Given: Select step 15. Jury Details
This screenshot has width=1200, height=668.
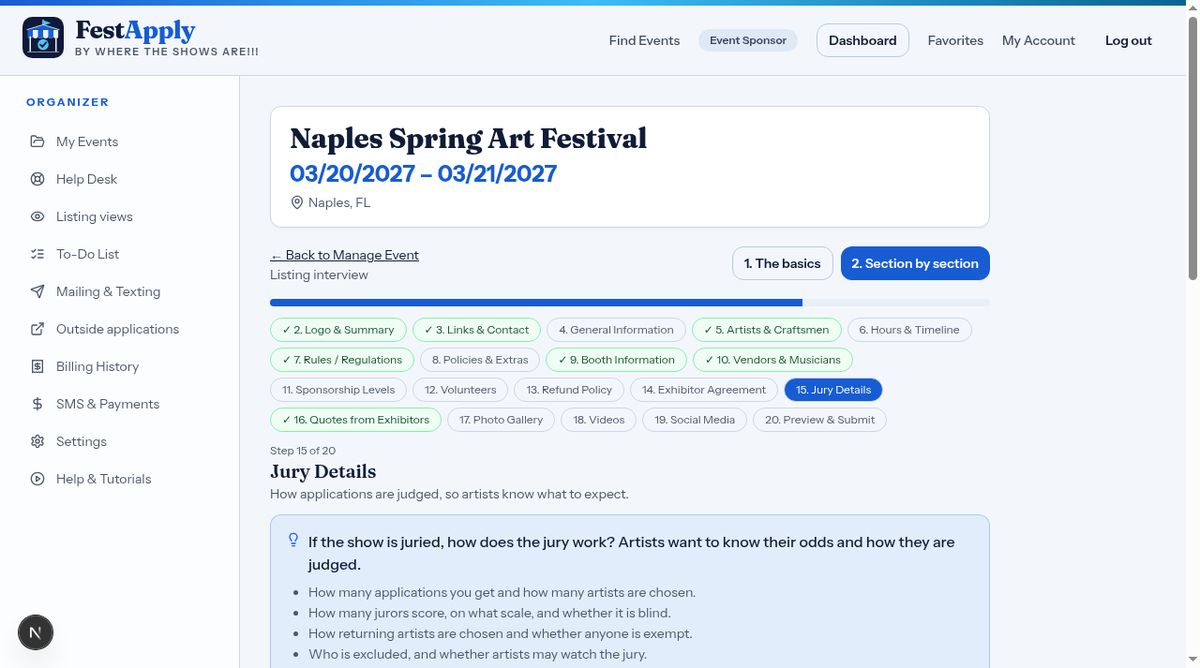Looking at the screenshot, I should pos(833,390).
